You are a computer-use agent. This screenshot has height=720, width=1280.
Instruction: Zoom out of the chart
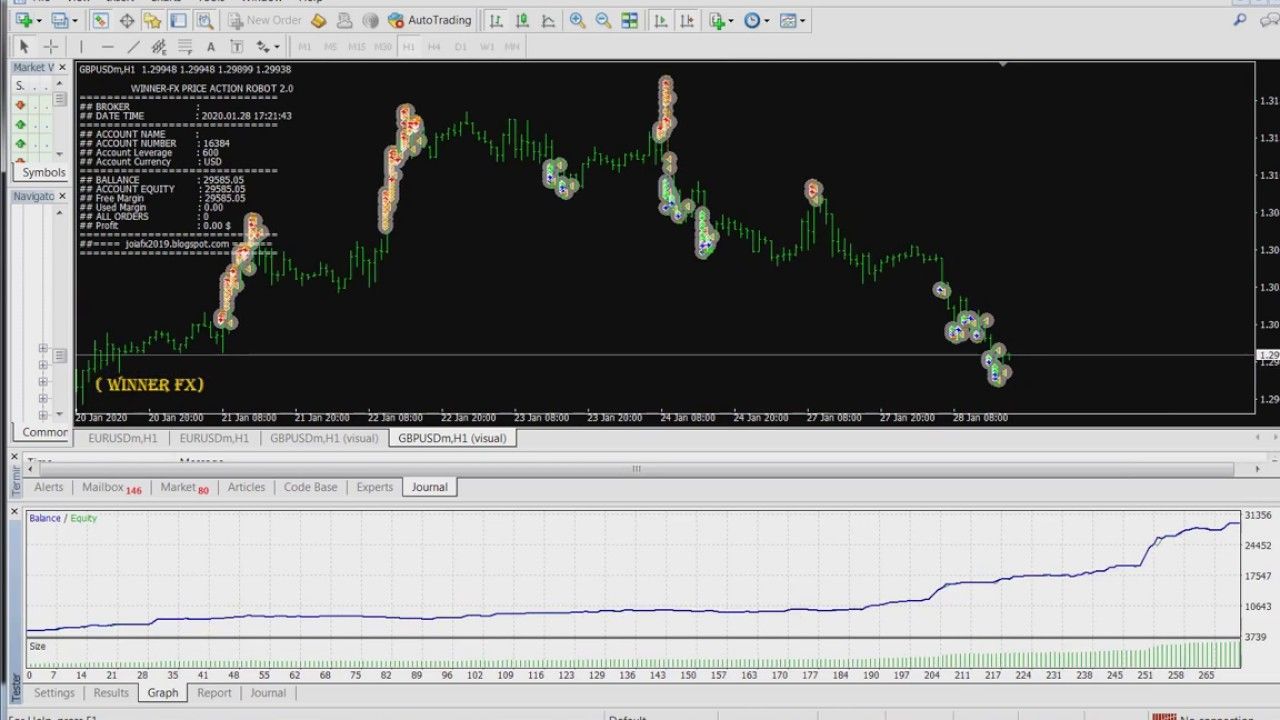(603, 20)
